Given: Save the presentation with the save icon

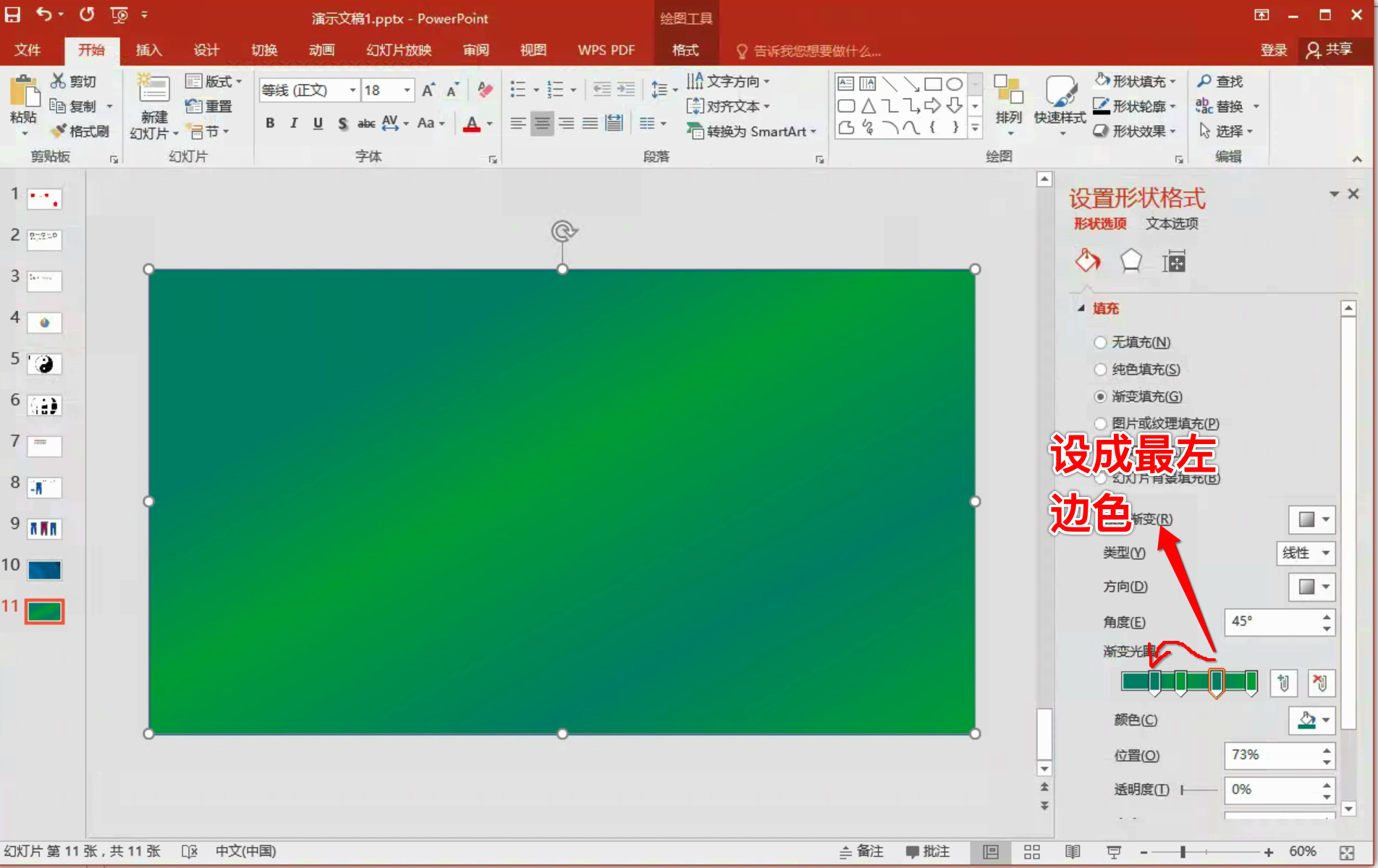Looking at the screenshot, I should [13, 14].
